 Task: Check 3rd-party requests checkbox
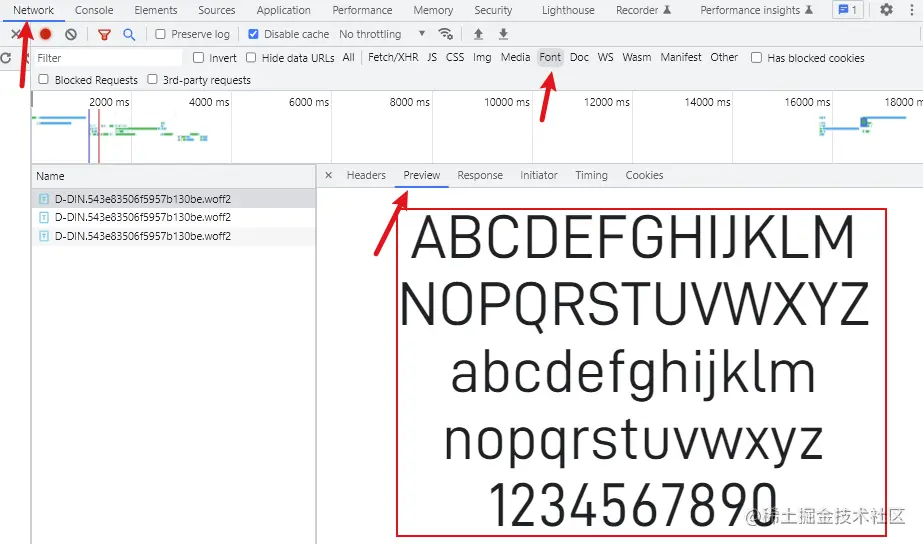pyautogui.click(x=152, y=79)
